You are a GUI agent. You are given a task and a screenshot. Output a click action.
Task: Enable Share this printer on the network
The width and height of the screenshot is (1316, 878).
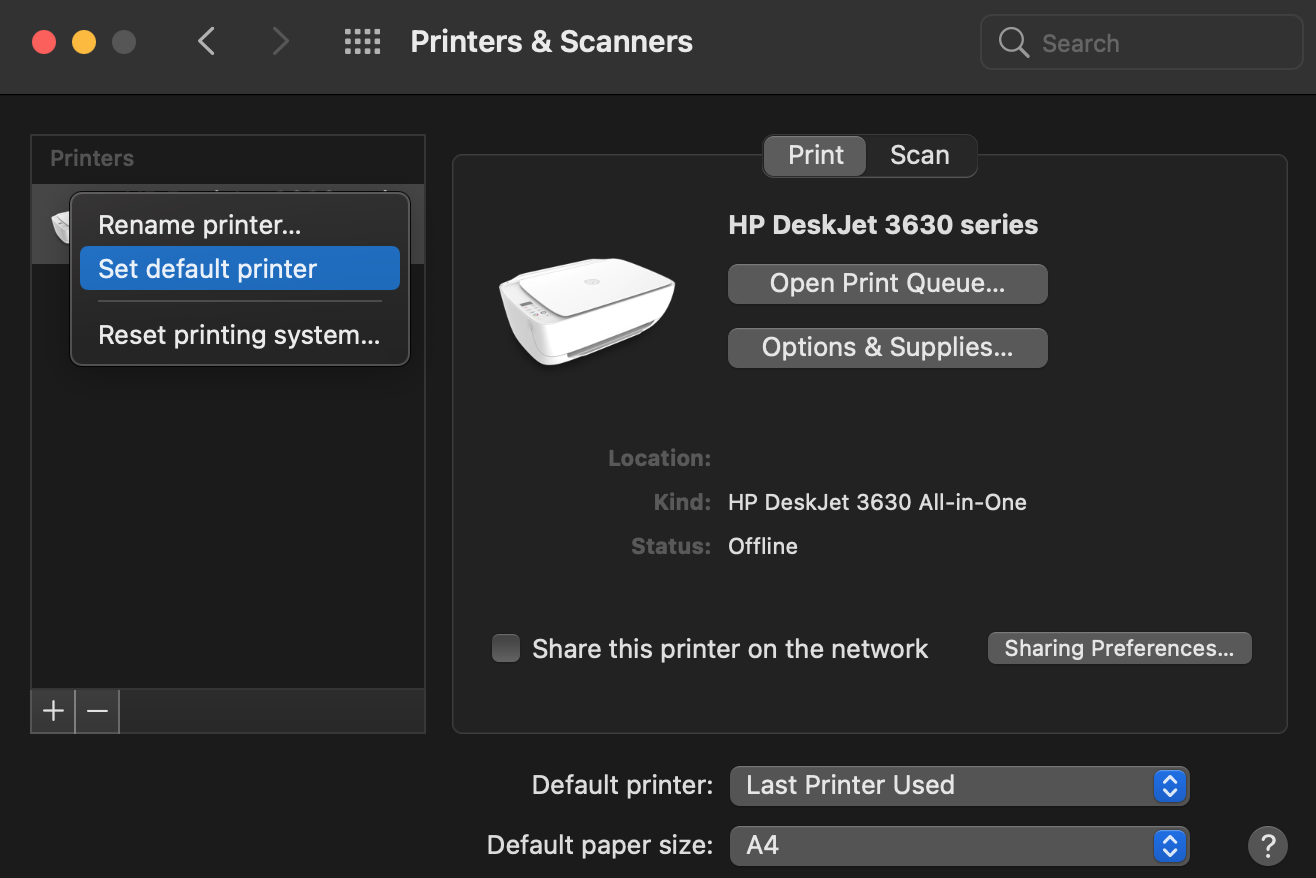506,648
